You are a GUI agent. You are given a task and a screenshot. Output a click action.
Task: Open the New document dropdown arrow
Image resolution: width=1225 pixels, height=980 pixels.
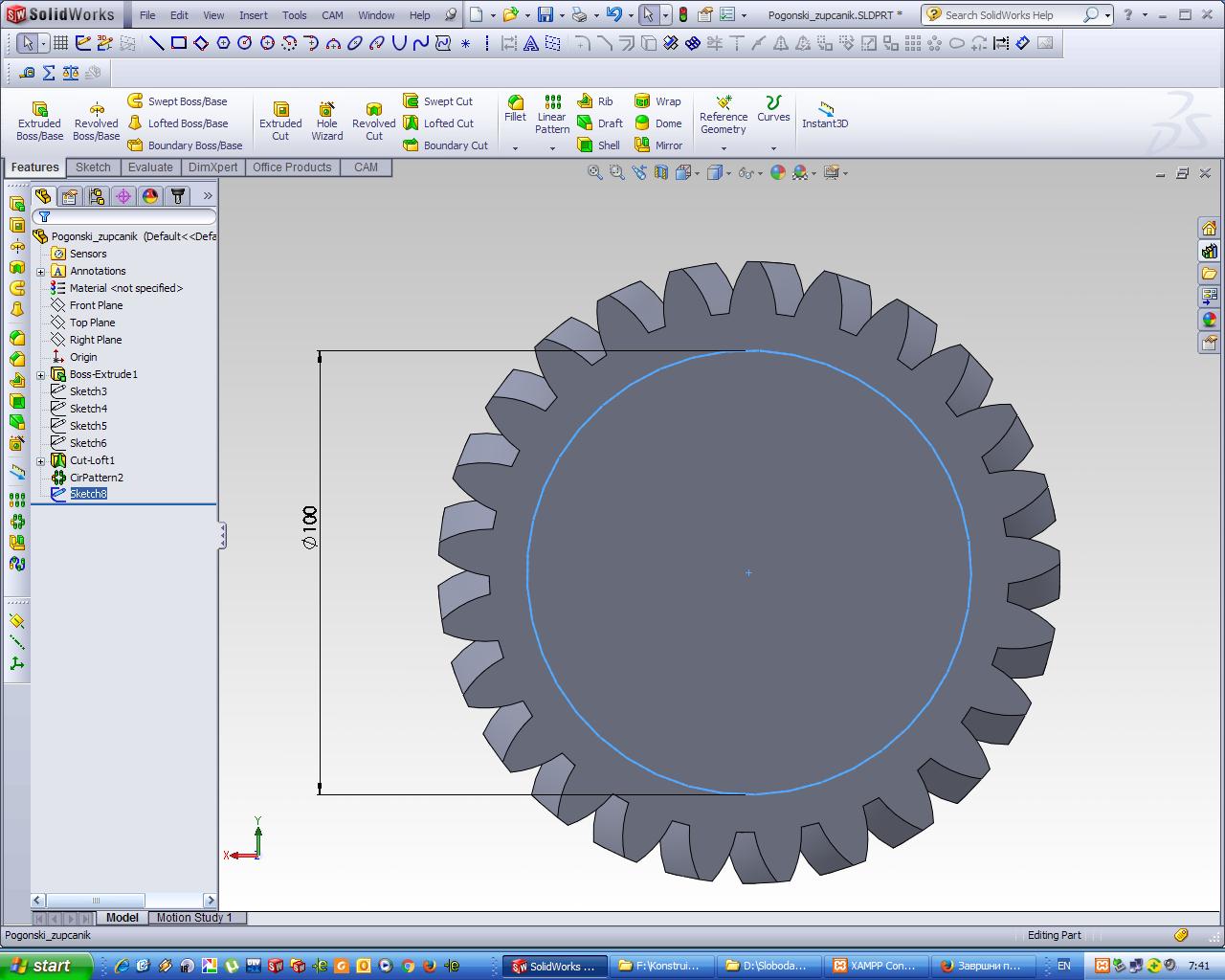tap(493, 15)
